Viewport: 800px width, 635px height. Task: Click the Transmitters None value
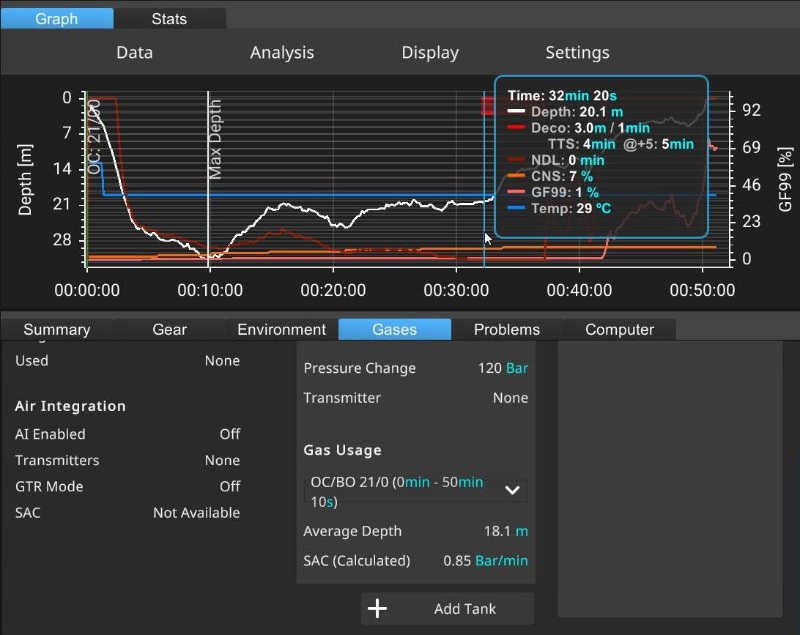(222, 461)
